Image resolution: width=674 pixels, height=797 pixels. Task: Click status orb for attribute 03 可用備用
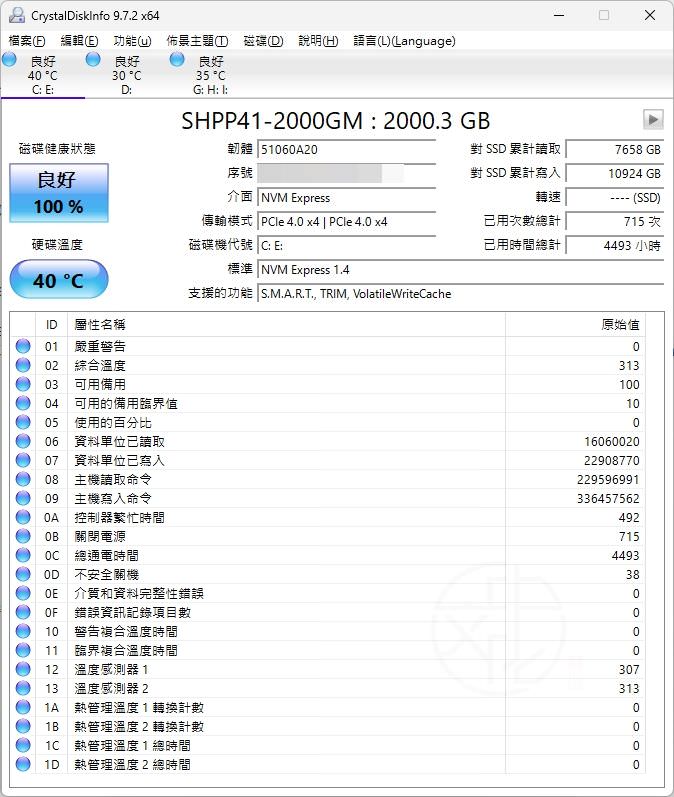[x=23, y=384]
